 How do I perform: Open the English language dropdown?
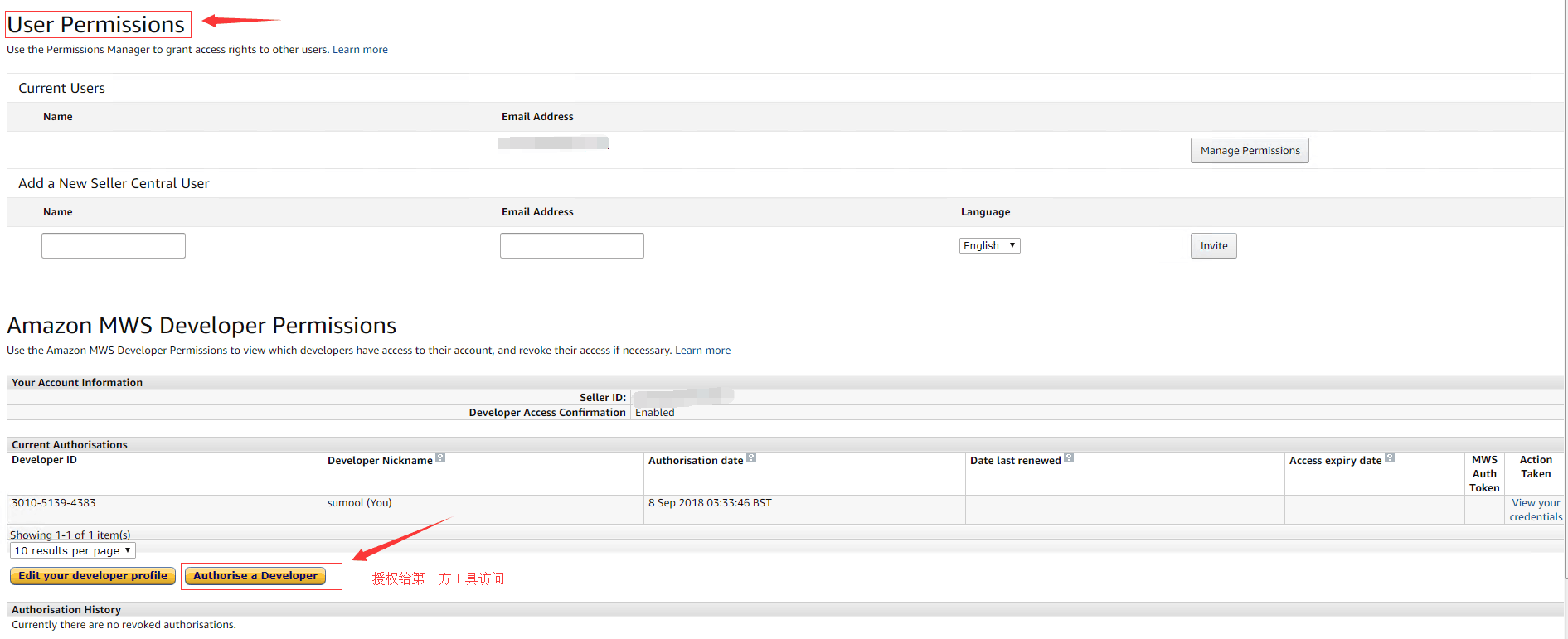[990, 246]
